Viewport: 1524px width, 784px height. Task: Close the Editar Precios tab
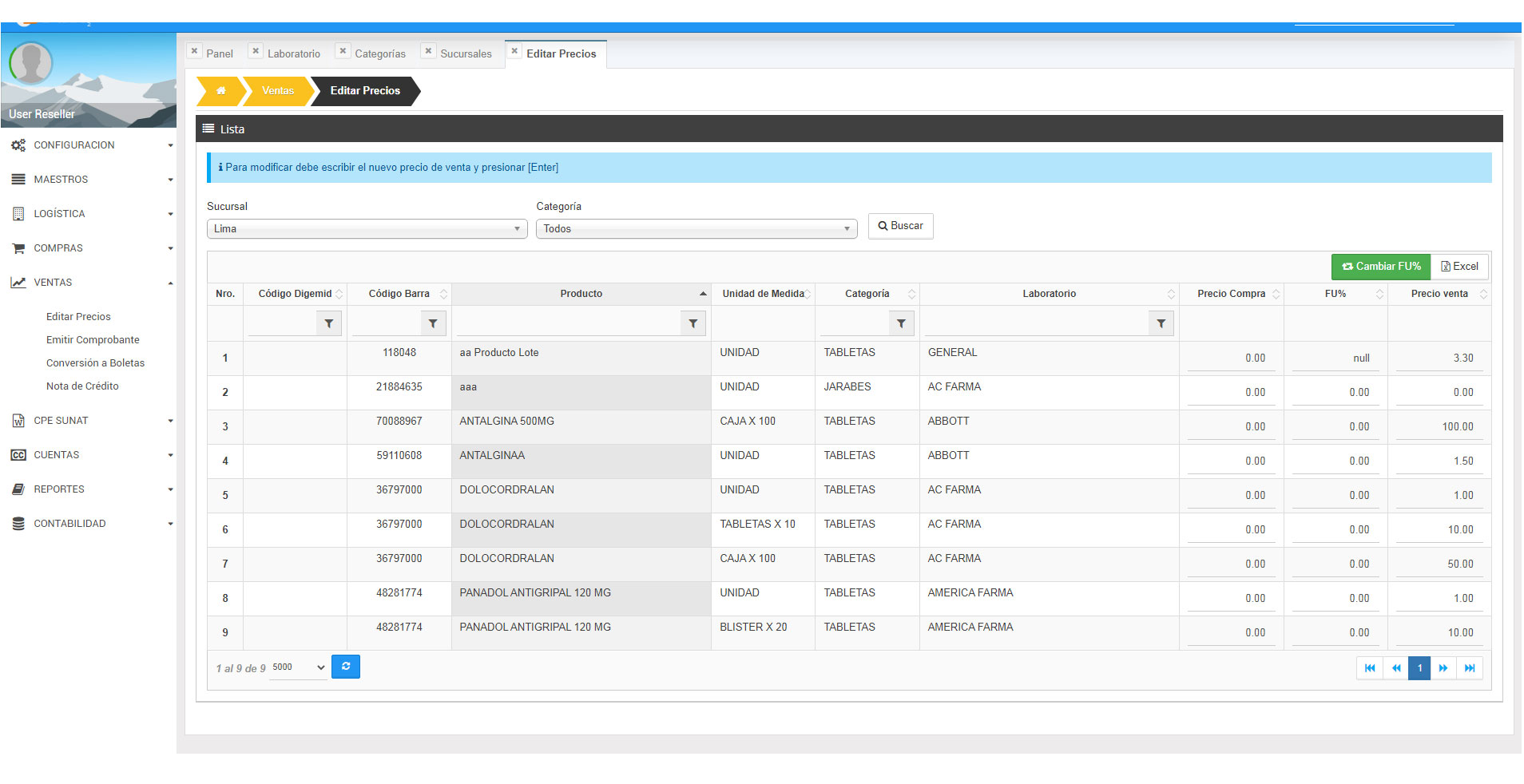(x=514, y=51)
